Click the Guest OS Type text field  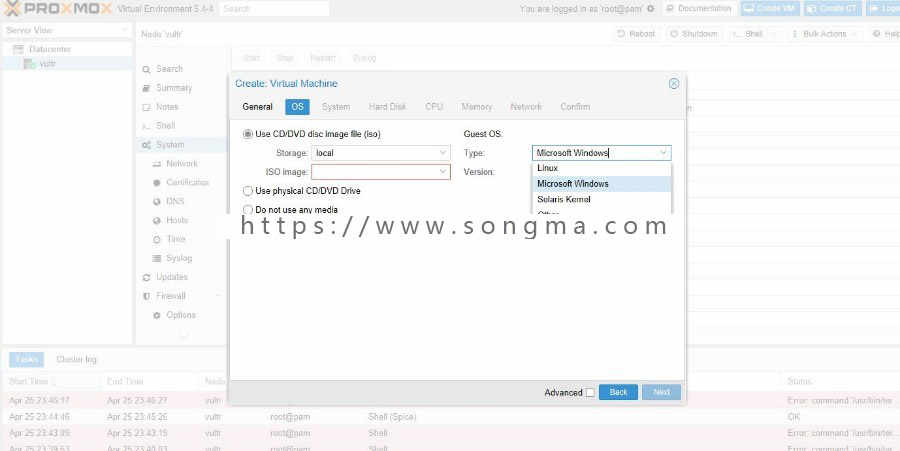point(595,153)
